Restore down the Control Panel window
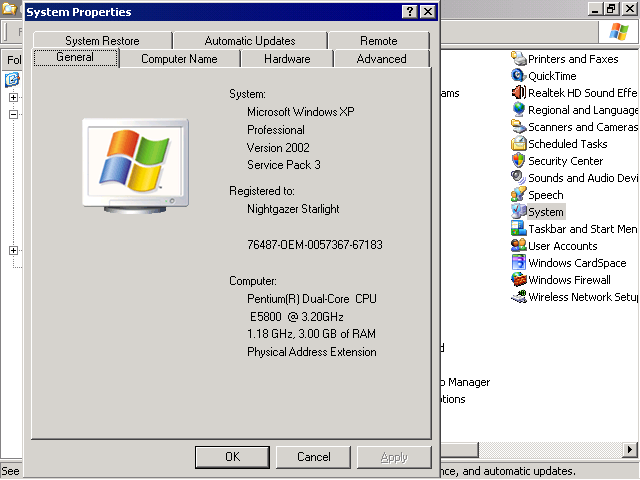Viewport: 640px width, 480px height. (x=611, y=9)
